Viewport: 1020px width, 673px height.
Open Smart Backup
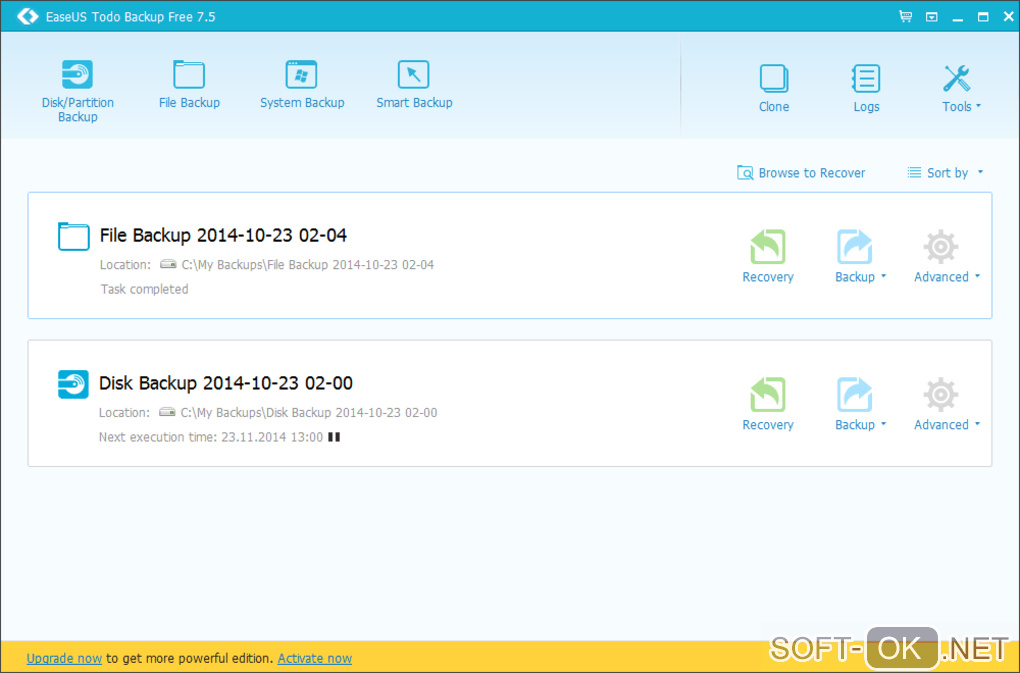pos(414,85)
